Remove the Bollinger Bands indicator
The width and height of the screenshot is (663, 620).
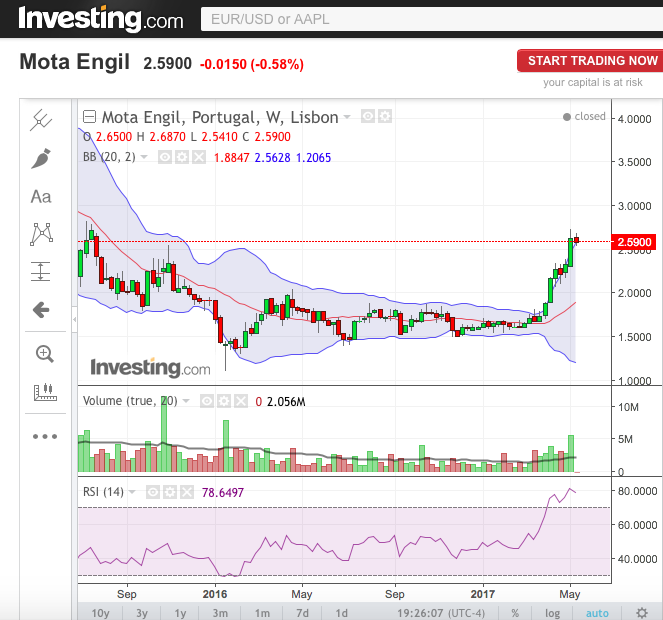pyautogui.click(x=199, y=157)
